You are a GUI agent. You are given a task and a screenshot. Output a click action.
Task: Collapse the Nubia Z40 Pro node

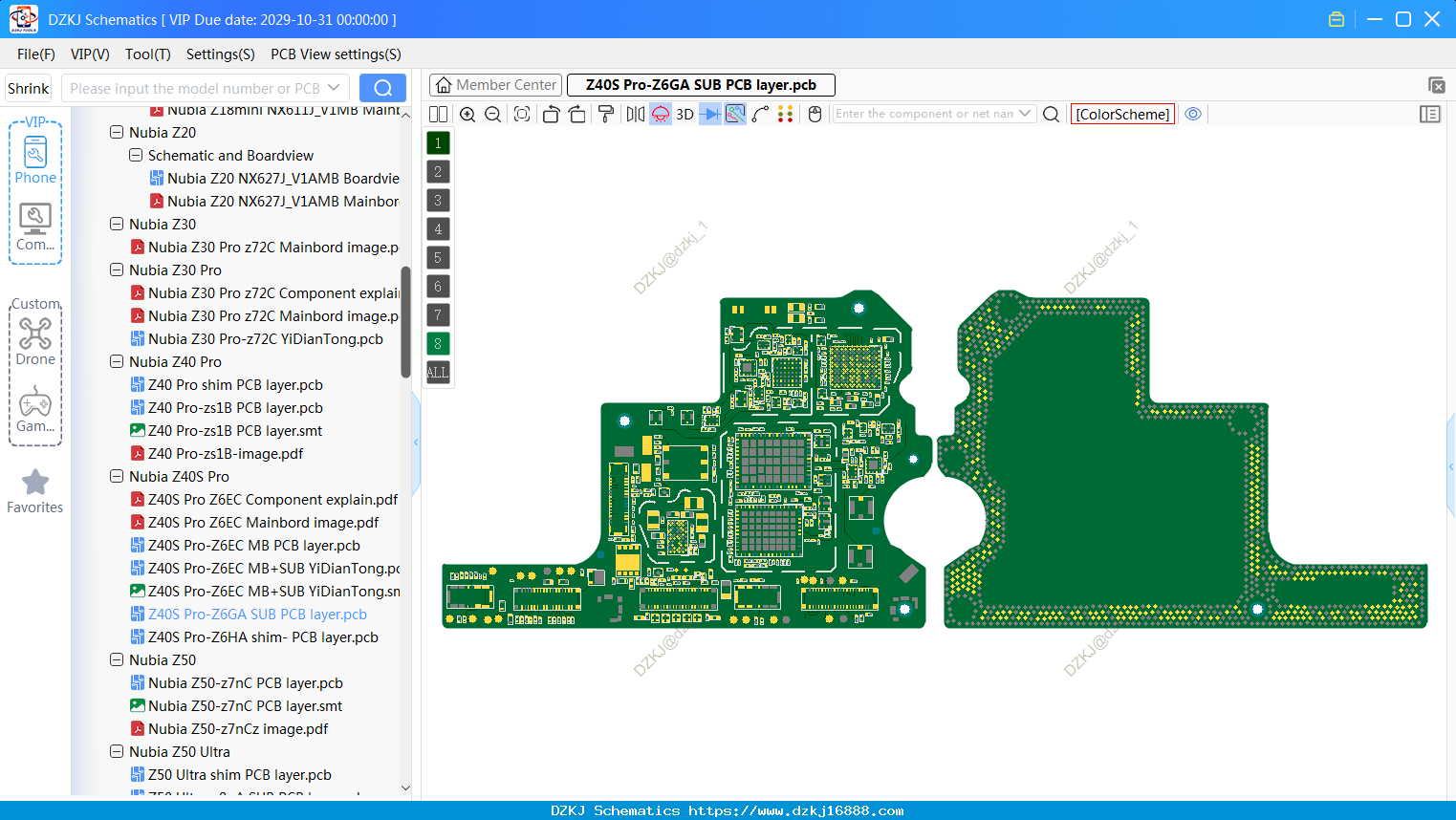click(x=117, y=361)
